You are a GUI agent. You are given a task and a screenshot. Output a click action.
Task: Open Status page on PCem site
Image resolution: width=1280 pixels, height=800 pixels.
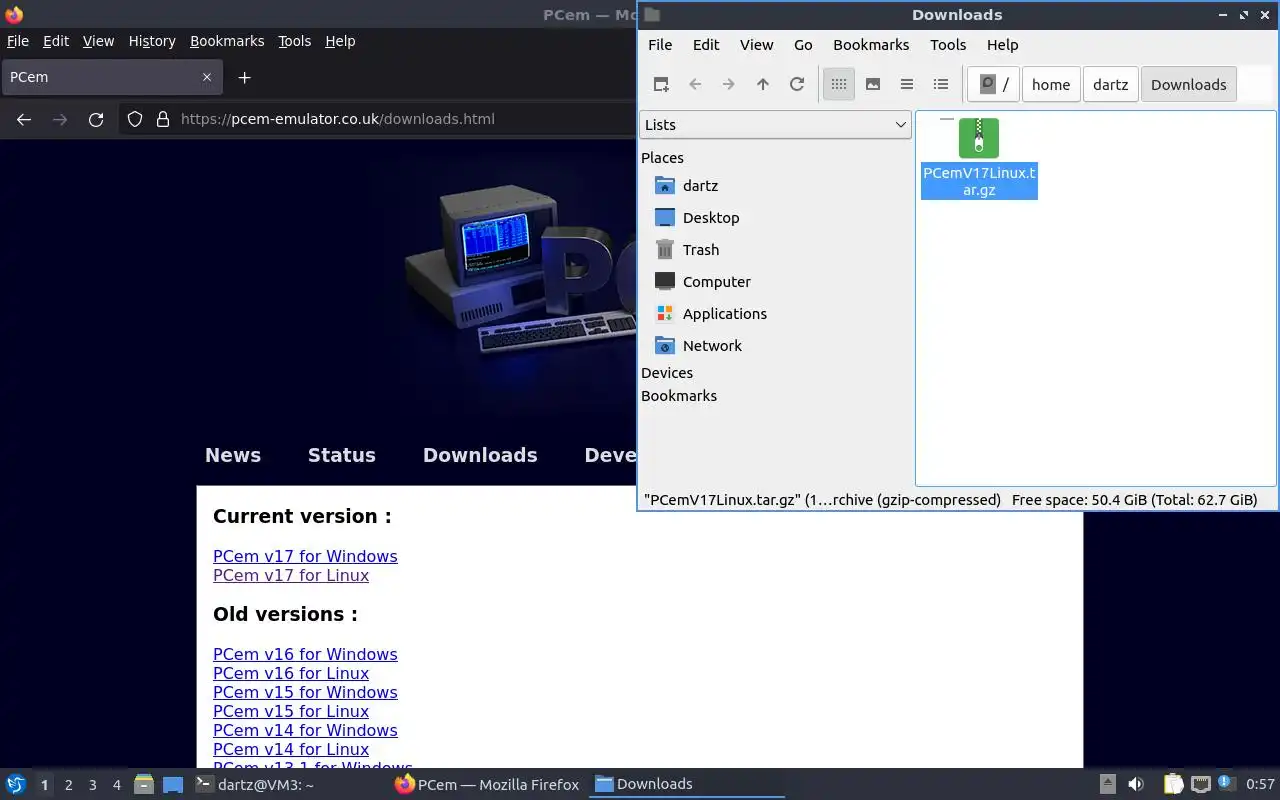(342, 455)
